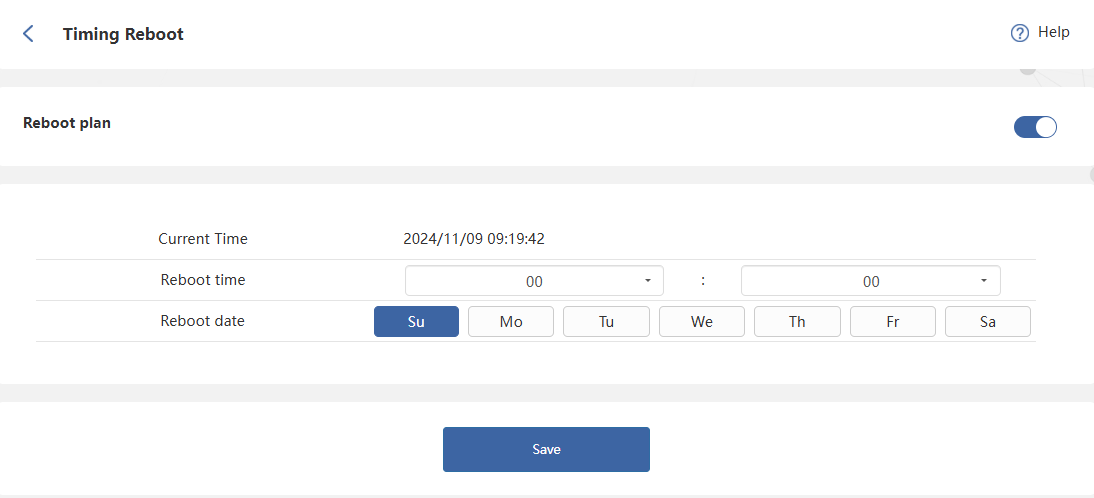Go back using the left arrow icon
This screenshot has height=498, width=1094.
coord(28,34)
